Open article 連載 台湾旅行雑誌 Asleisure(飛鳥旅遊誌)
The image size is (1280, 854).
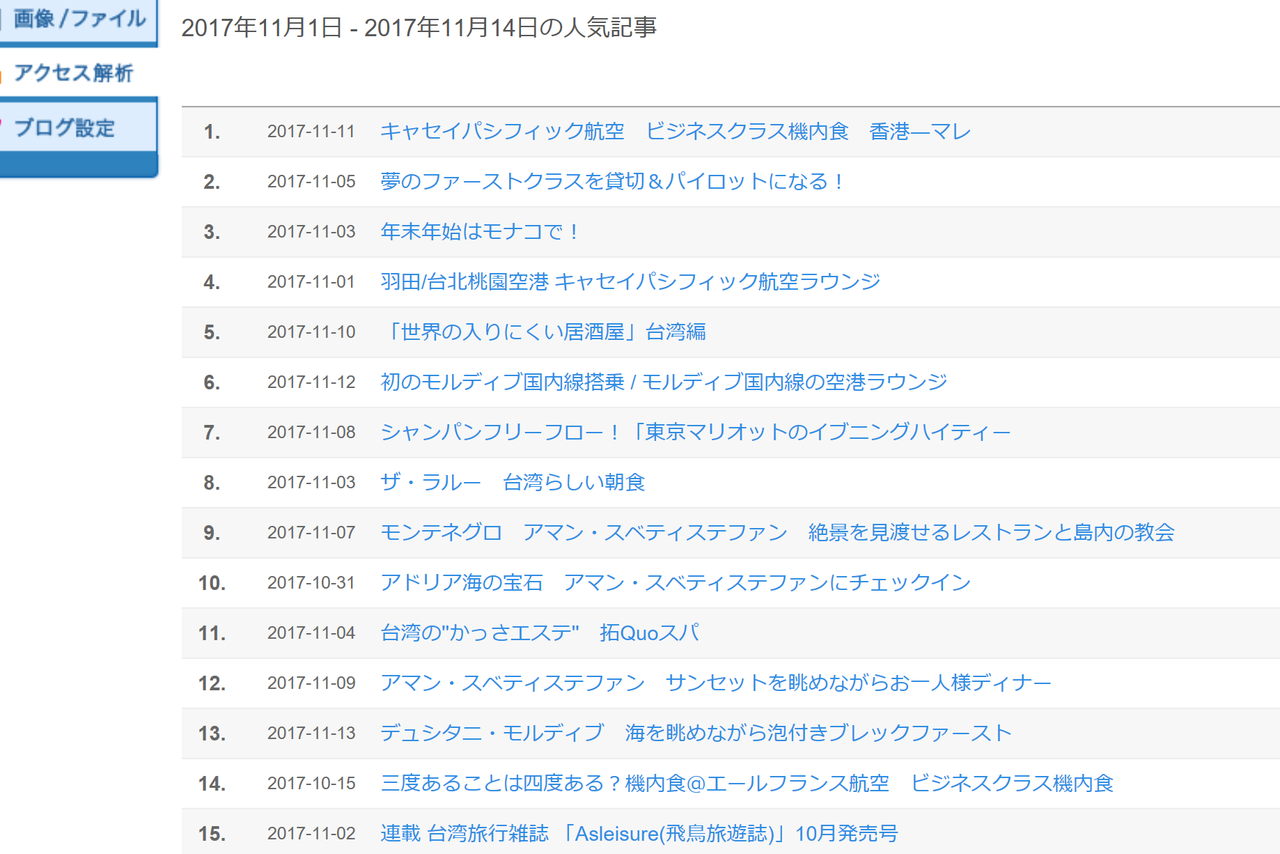tap(639, 833)
